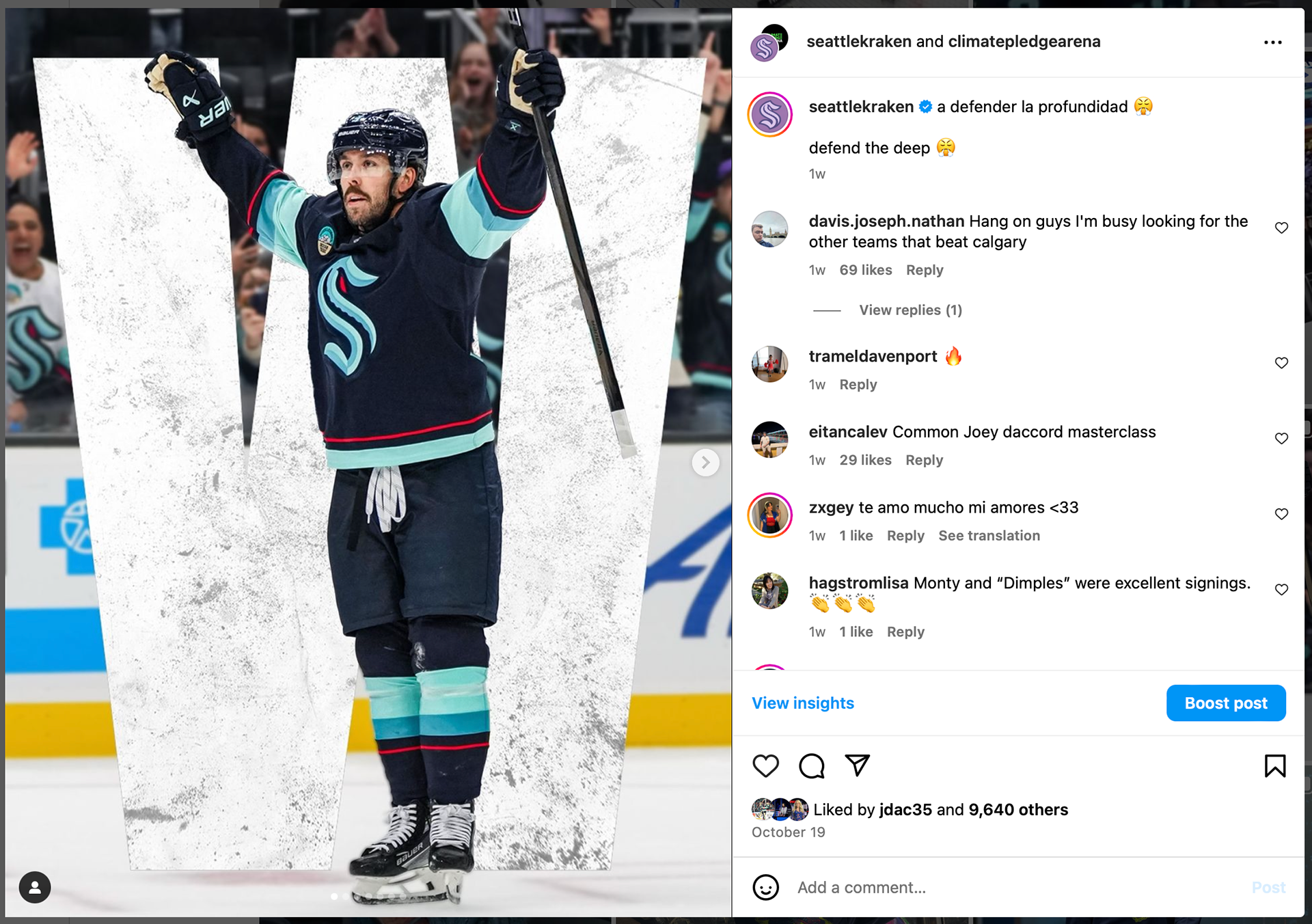Like hagstromlisa's comment about signings
Viewport: 1312px width, 924px height.
pos(1281,589)
